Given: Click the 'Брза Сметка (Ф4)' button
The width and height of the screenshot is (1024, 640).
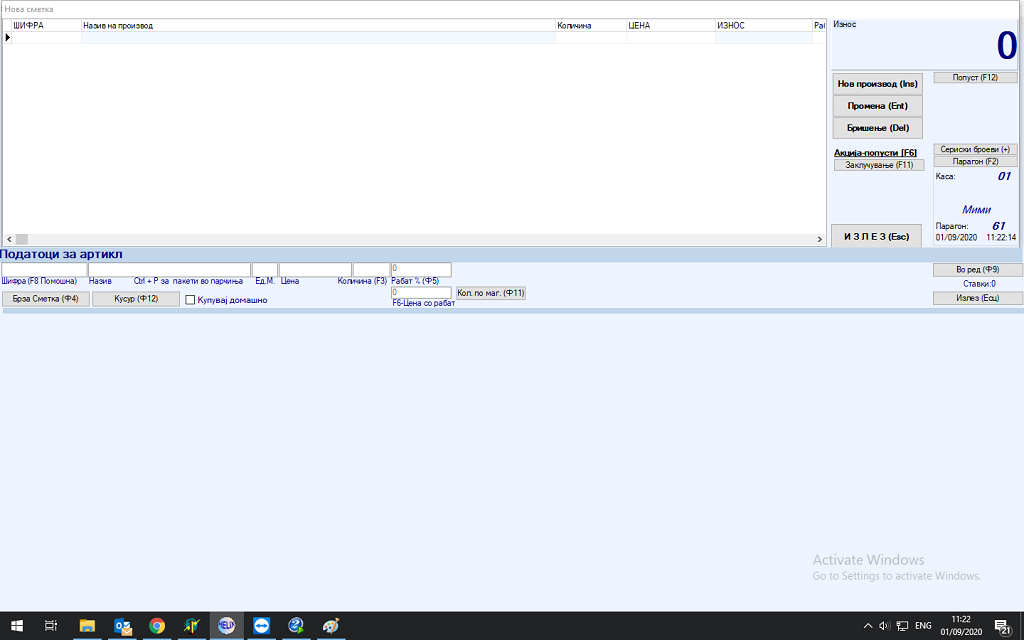Looking at the screenshot, I should click(45, 299).
